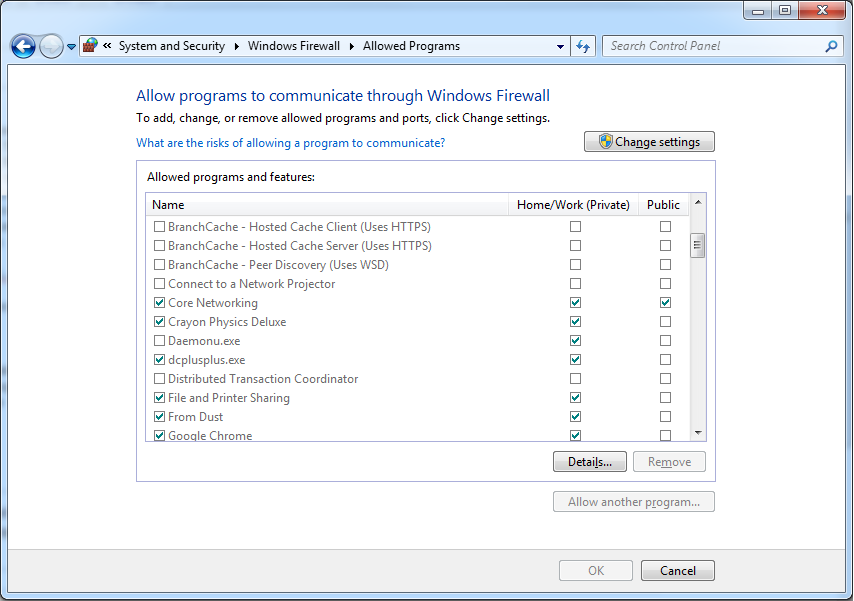Click the list scrollbar down arrow
This screenshot has height=601, width=854.
698,433
